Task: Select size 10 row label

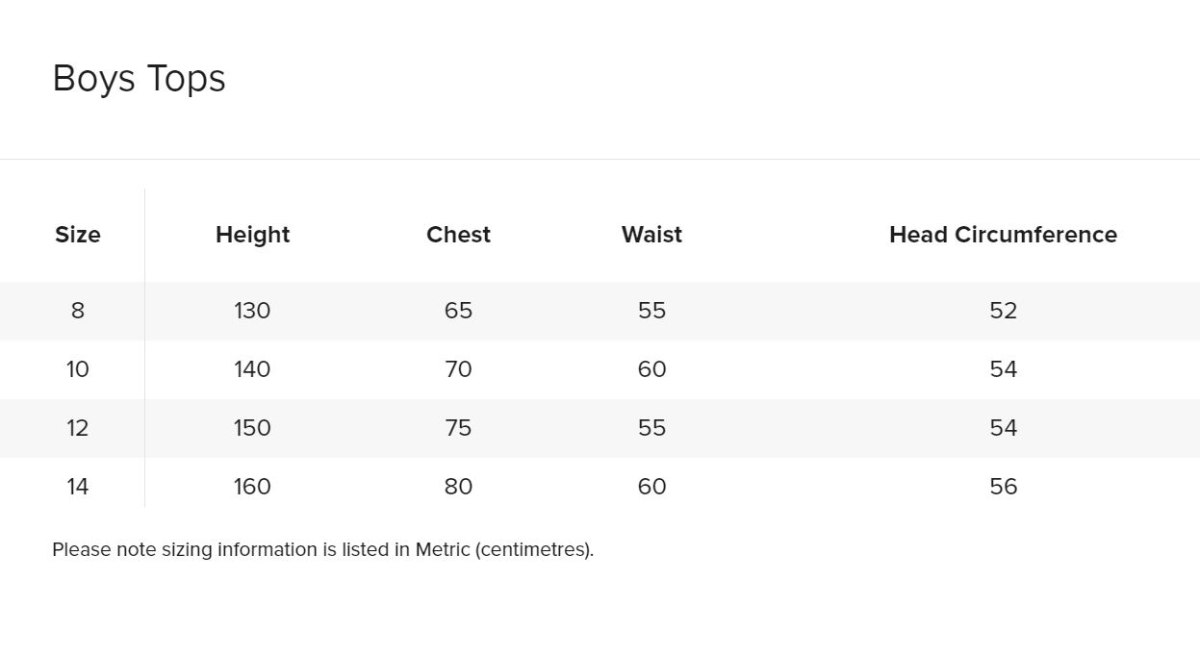Action: (78, 370)
